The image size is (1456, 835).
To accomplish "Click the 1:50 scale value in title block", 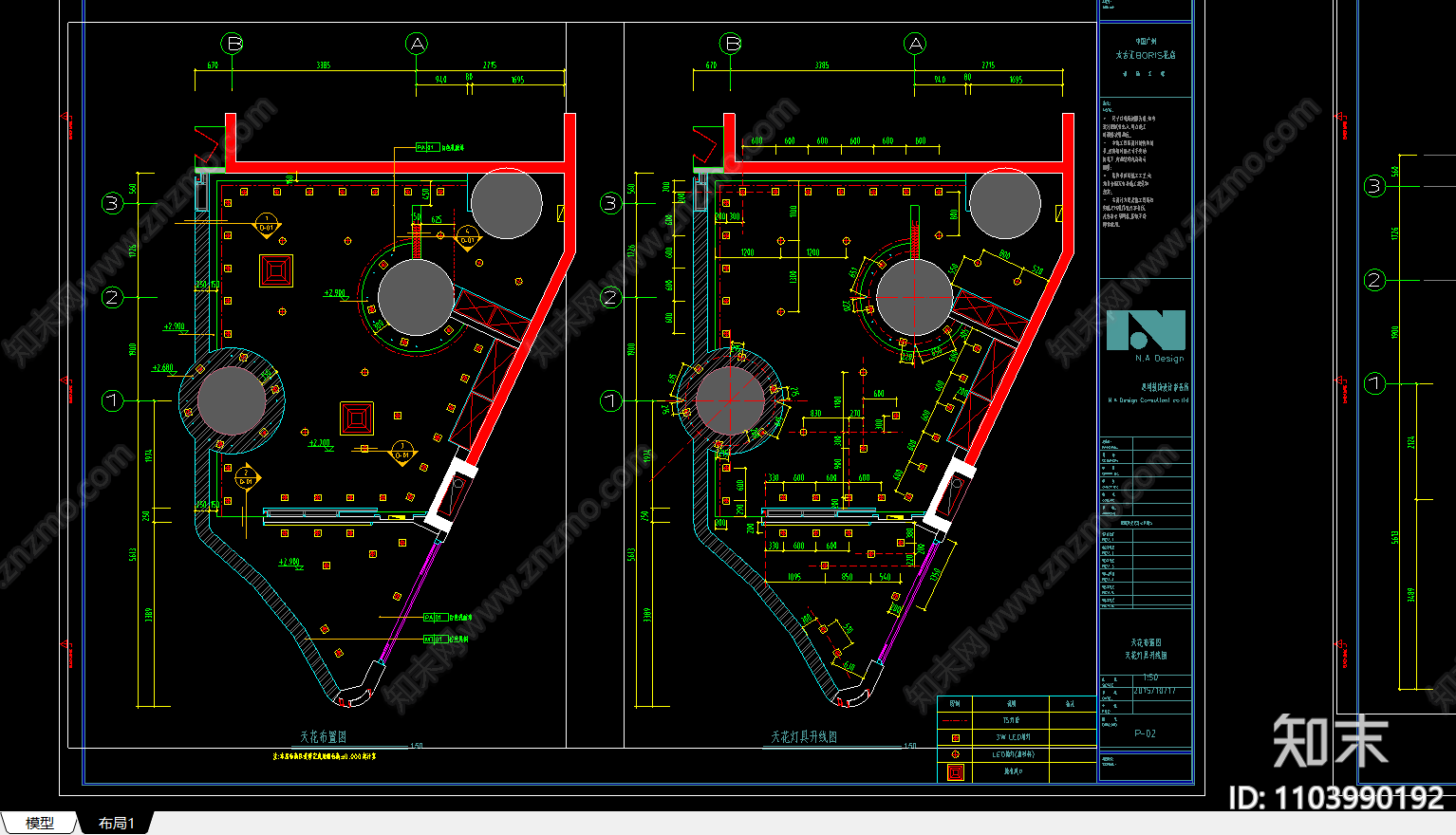I will (x=1150, y=678).
